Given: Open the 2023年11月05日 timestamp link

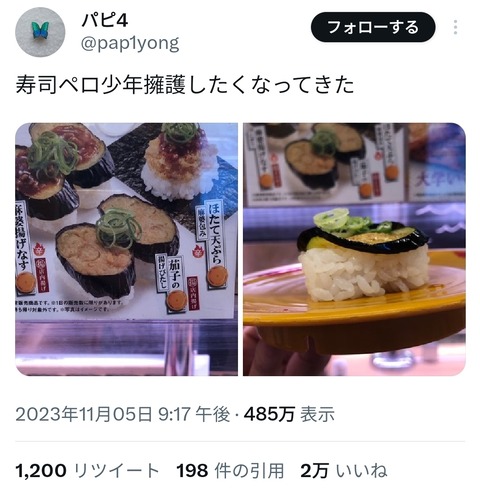Looking at the screenshot, I should (x=123, y=414).
